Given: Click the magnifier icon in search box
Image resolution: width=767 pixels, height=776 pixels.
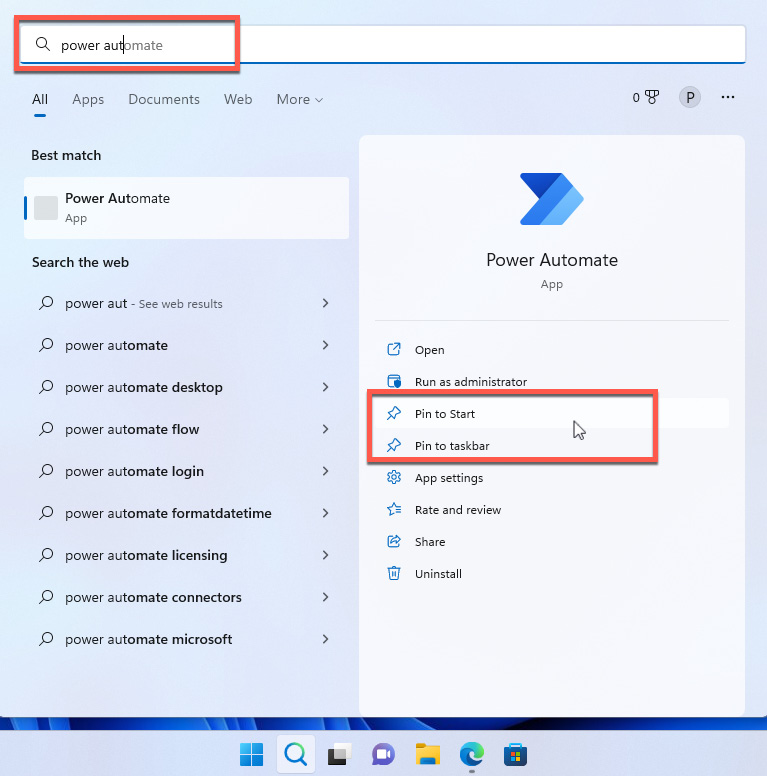Looking at the screenshot, I should click(x=43, y=45).
